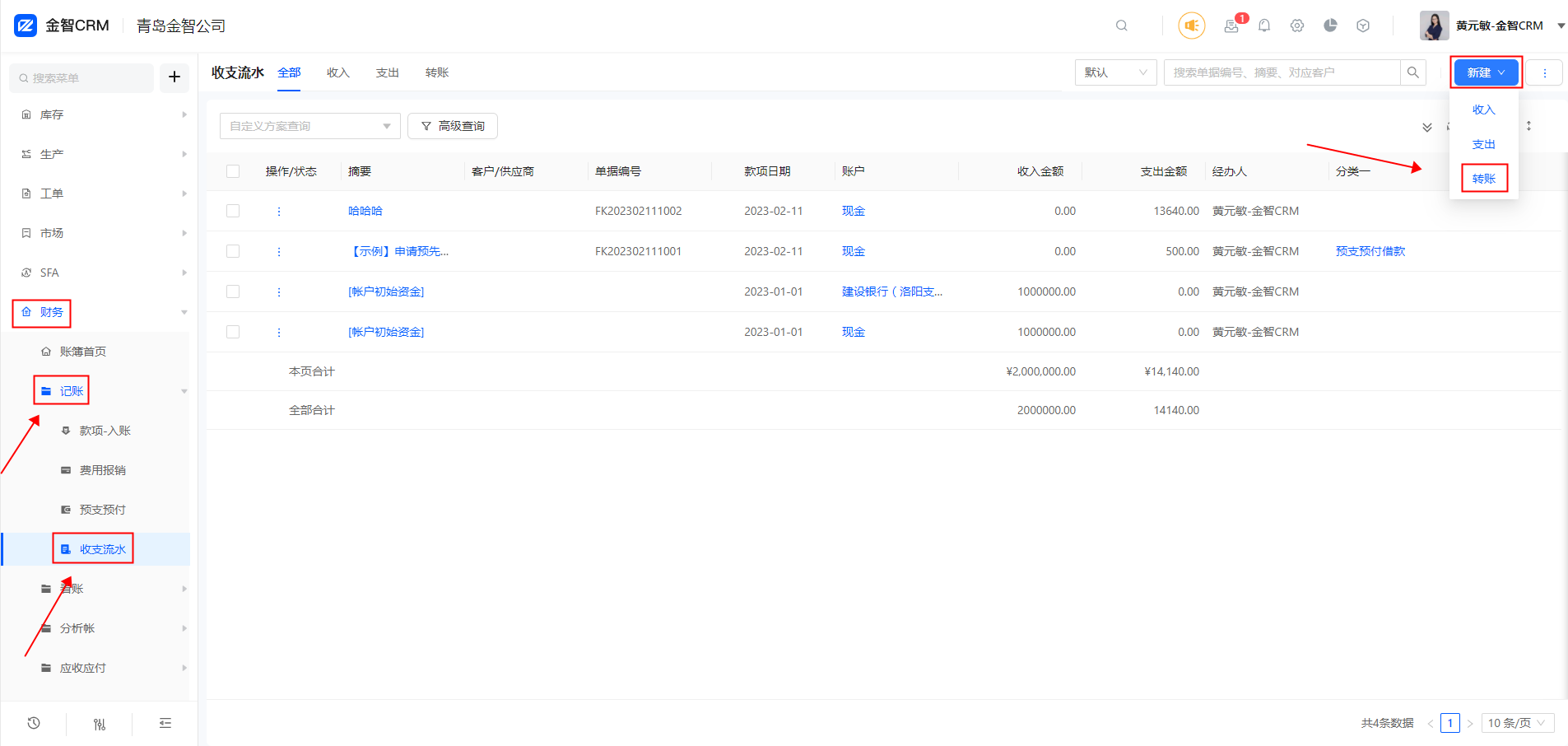
Task: Open the user account dropdown arrow
Action: pyautogui.click(x=1561, y=26)
